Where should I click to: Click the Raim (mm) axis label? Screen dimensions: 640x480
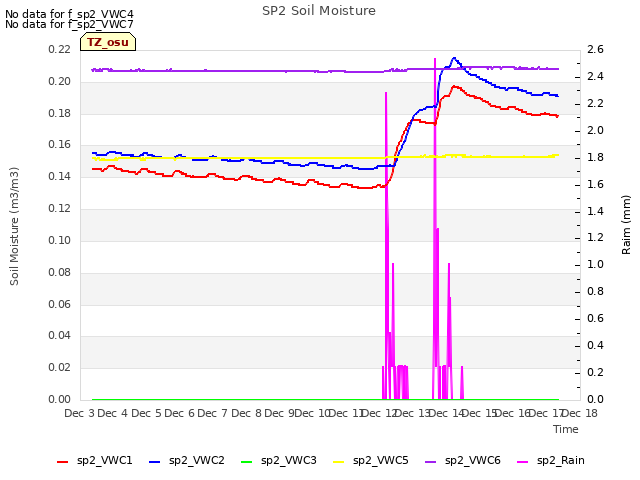[626, 225]
